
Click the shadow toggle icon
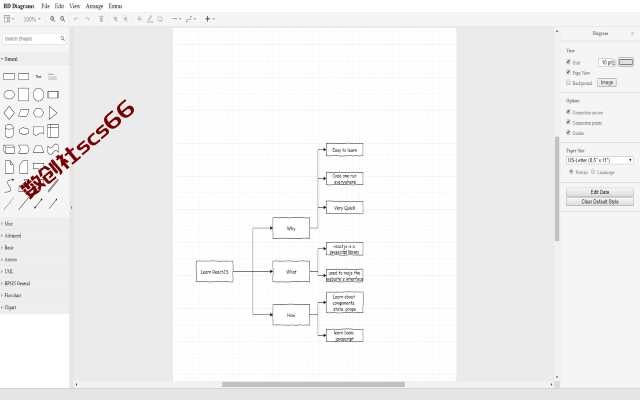[x=160, y=19]
